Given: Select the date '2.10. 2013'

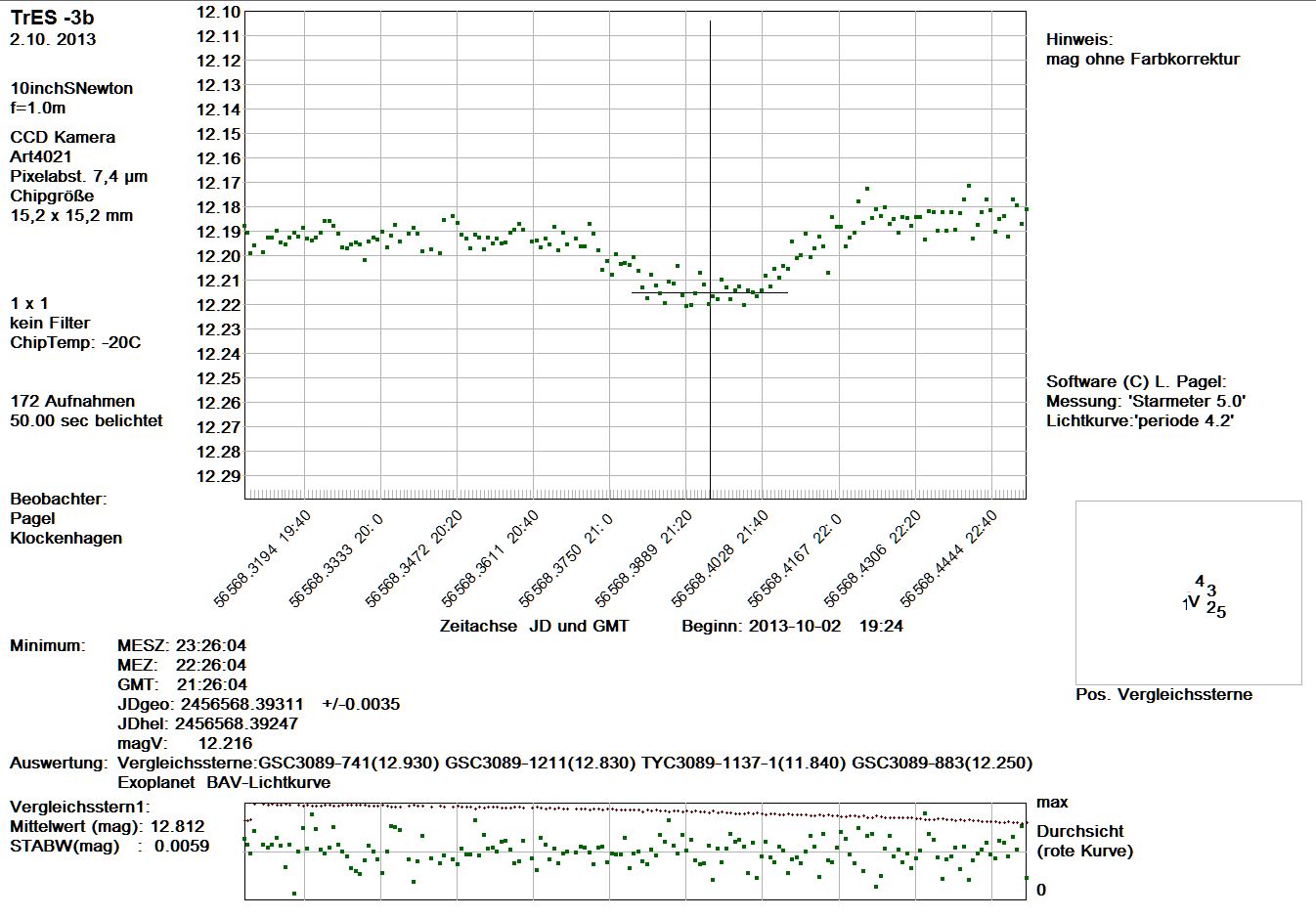Looking at the screenshot, I should pyautogui.click(x=53, y=40).
